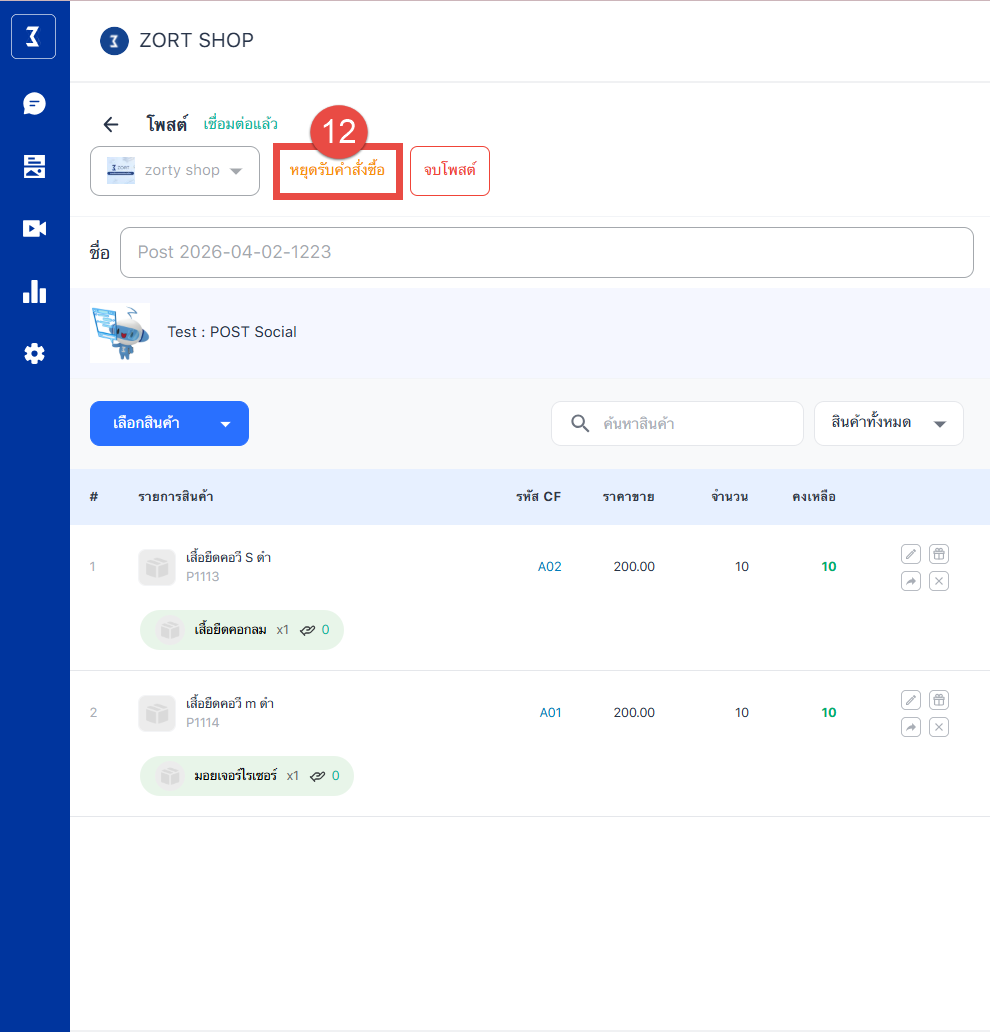Open the เลือกสินค้า dropdown button
Screen dimensions: 990x1032
(x=169, y=423)
